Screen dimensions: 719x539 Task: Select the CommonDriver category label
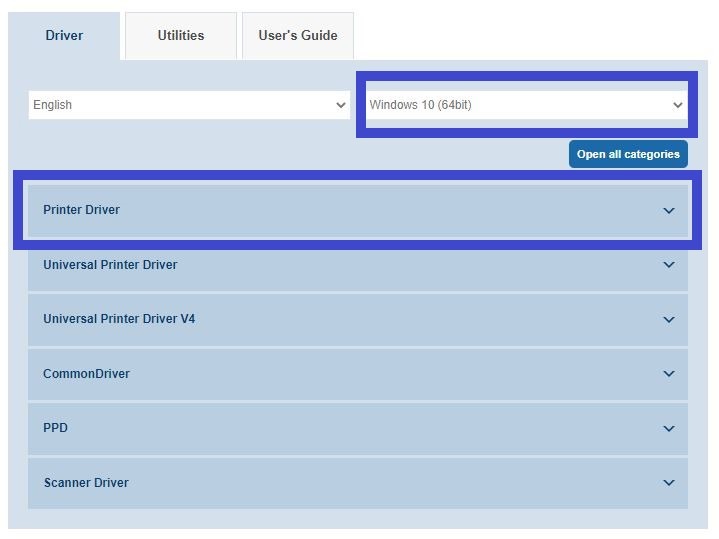click(86, 374)
